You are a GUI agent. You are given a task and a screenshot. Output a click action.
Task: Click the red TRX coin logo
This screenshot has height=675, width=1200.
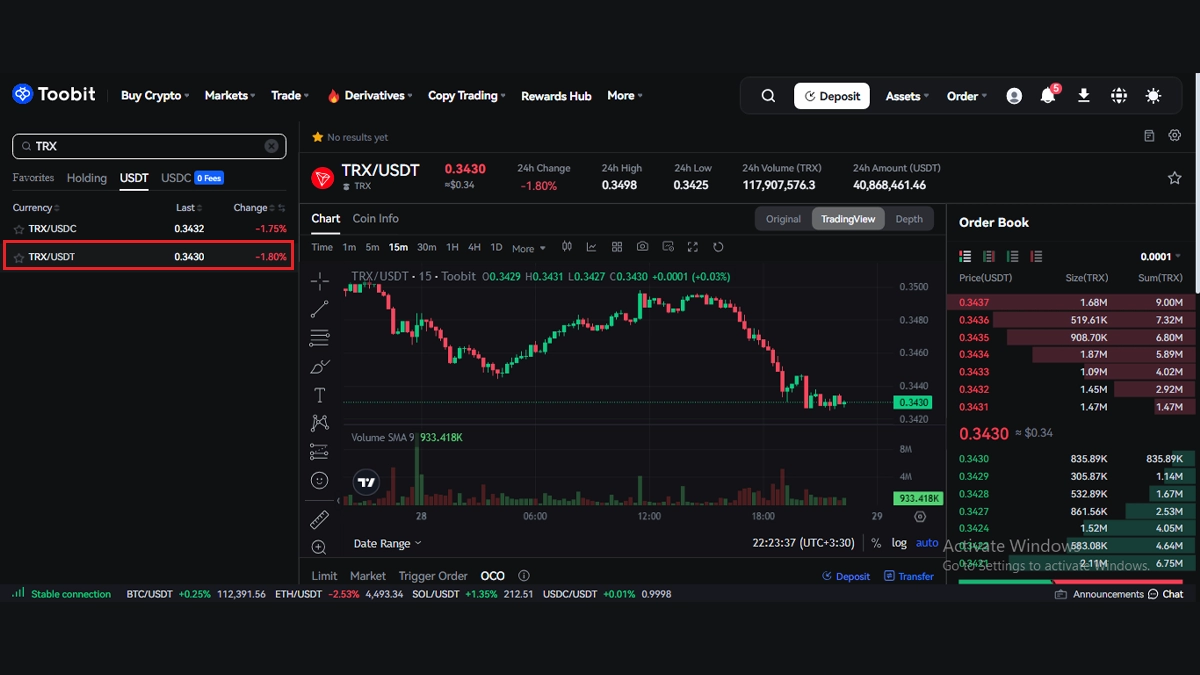point(322,178)
